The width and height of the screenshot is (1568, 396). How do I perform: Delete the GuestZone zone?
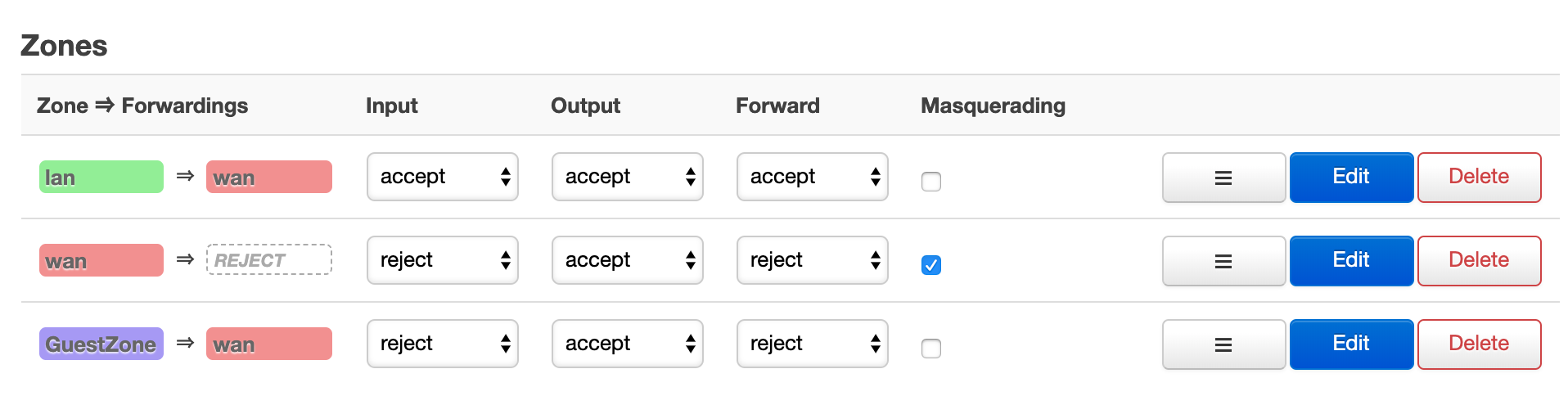pyautogui.click(x=1479, y=344)
